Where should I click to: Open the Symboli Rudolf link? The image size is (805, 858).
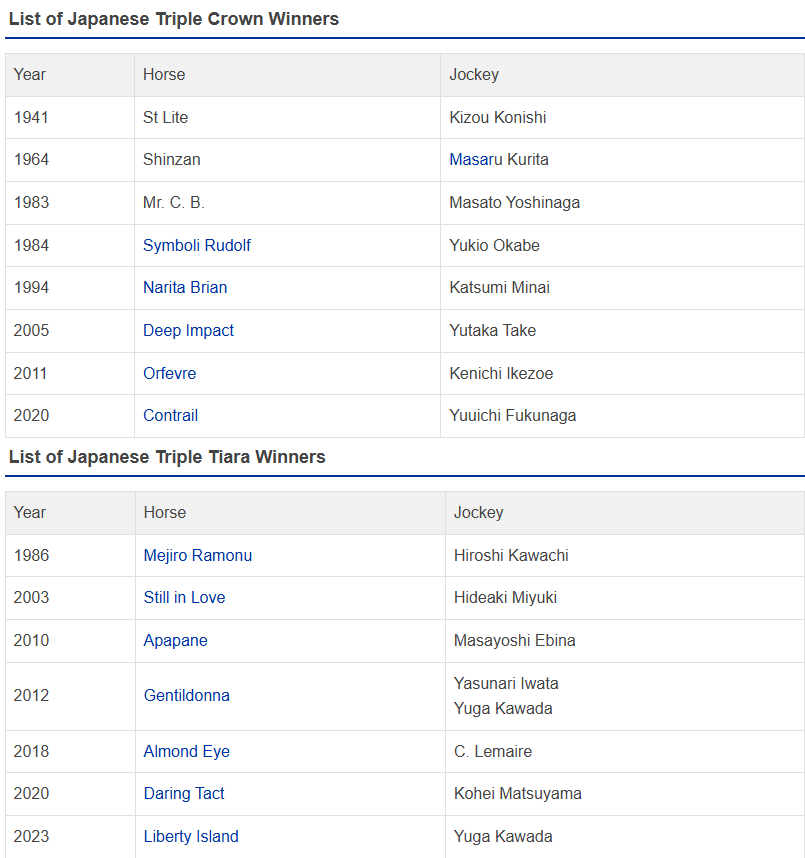tap(196, 245)
